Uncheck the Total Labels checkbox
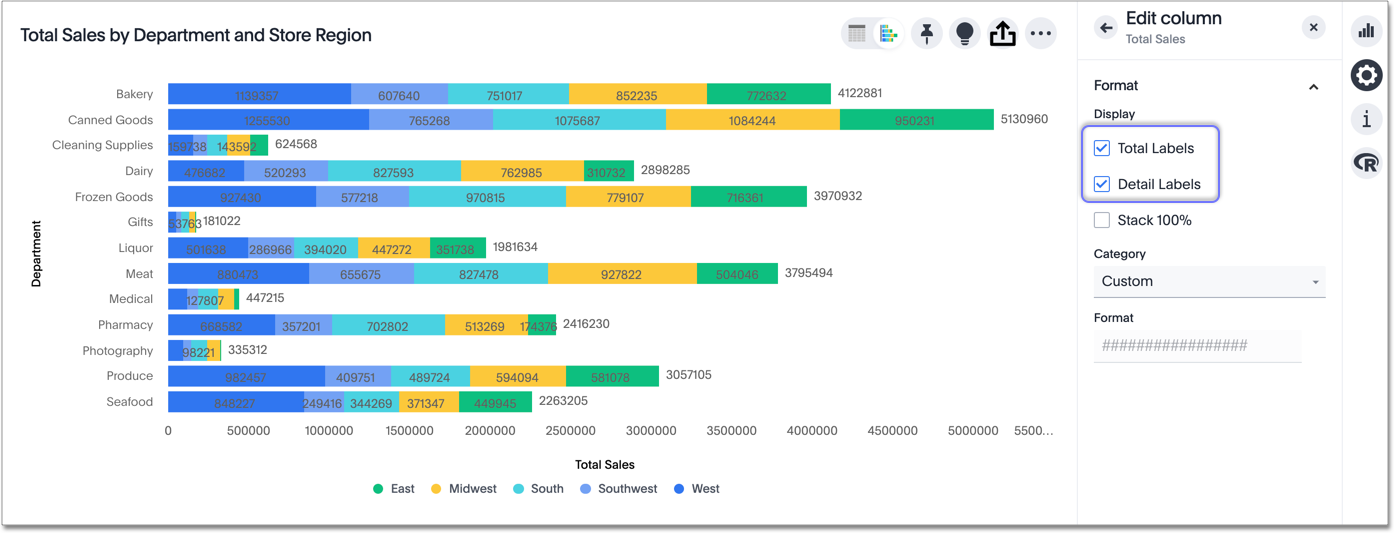This screenshot has width=1394, height=533. pos(1102,148)
